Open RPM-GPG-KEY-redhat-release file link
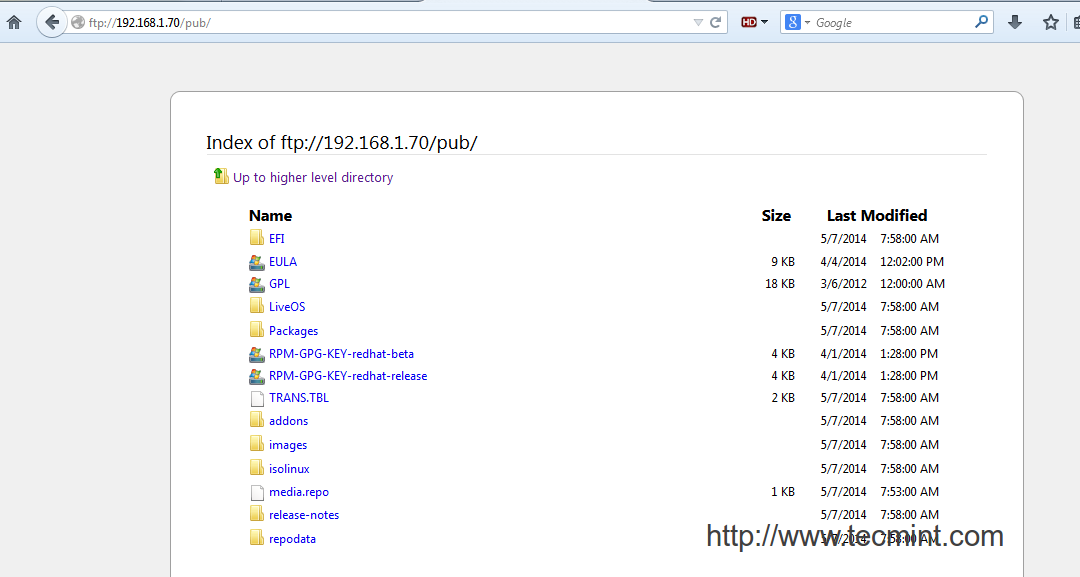This screenshot has width=1080, height=577. pos(348,376)
